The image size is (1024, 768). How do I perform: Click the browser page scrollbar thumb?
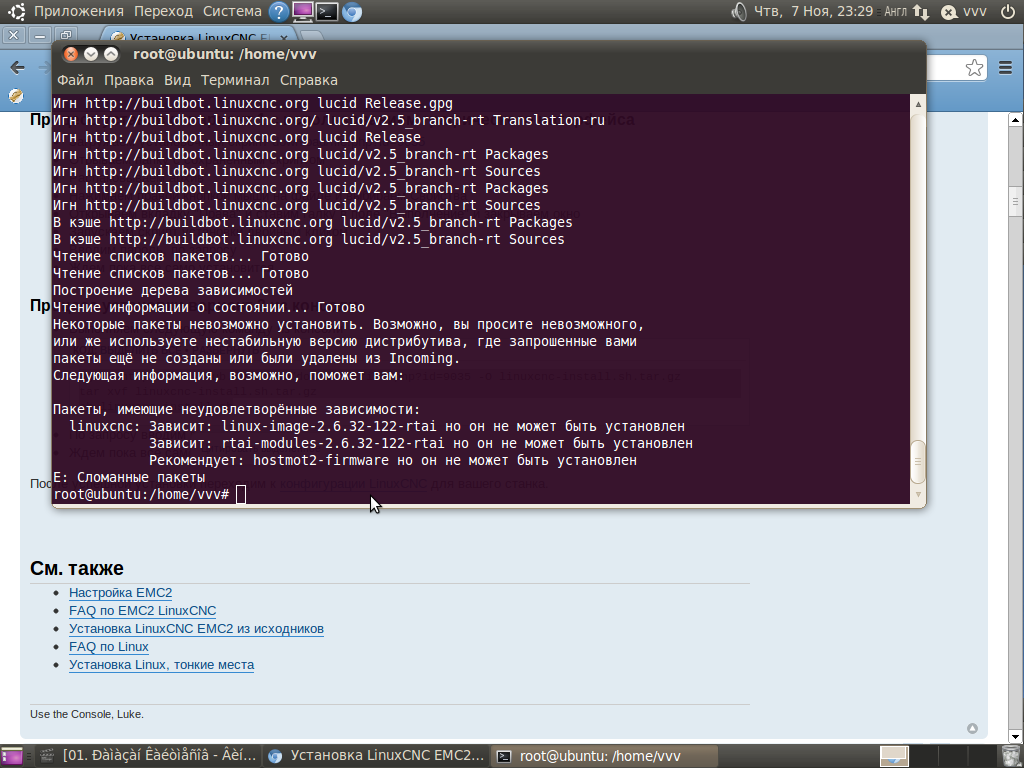pyautogui.click(x=1016, y=202)
